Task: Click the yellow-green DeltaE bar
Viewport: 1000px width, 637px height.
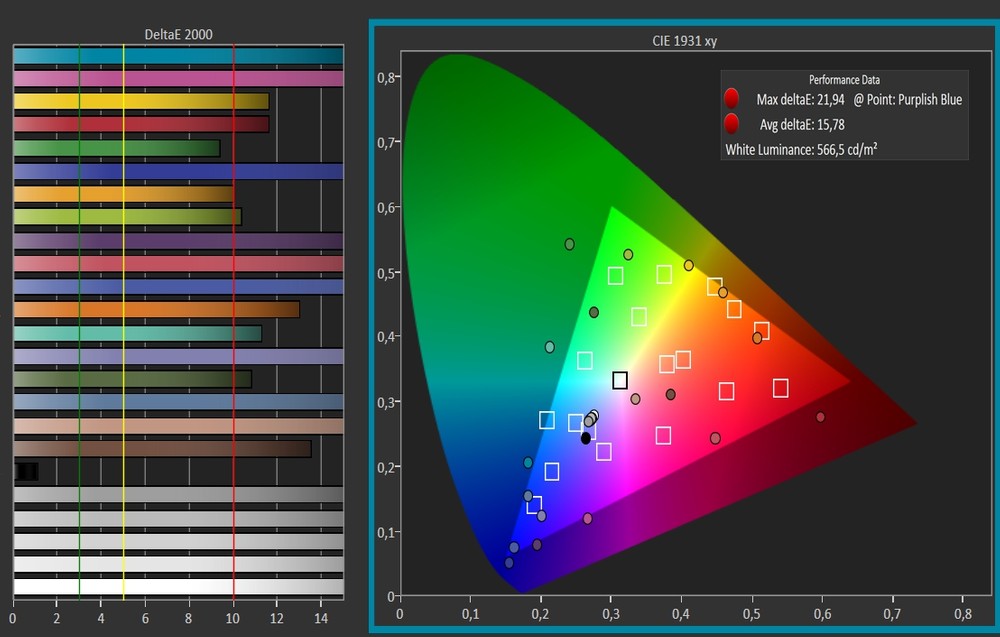Action: click(128, 217)
